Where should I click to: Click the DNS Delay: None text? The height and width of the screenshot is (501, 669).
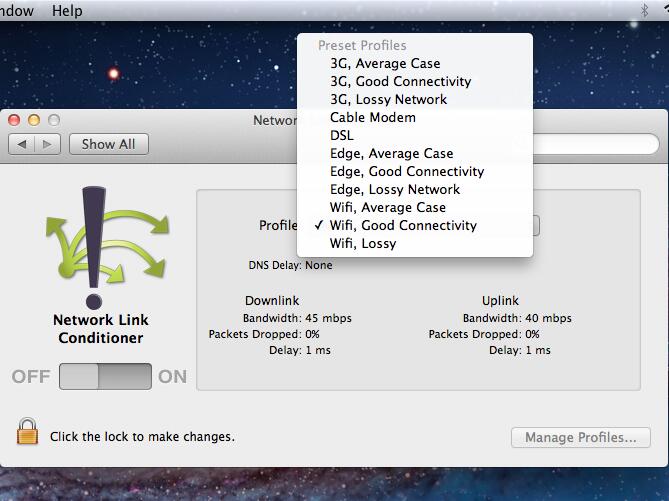(x=290, y=265)
